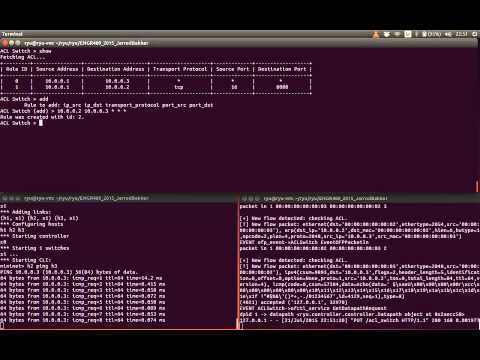Viewport: 480px width, 360px height.
Task: Click destination address 10.0.0.2 in rule 1
Action: point(117,87)
